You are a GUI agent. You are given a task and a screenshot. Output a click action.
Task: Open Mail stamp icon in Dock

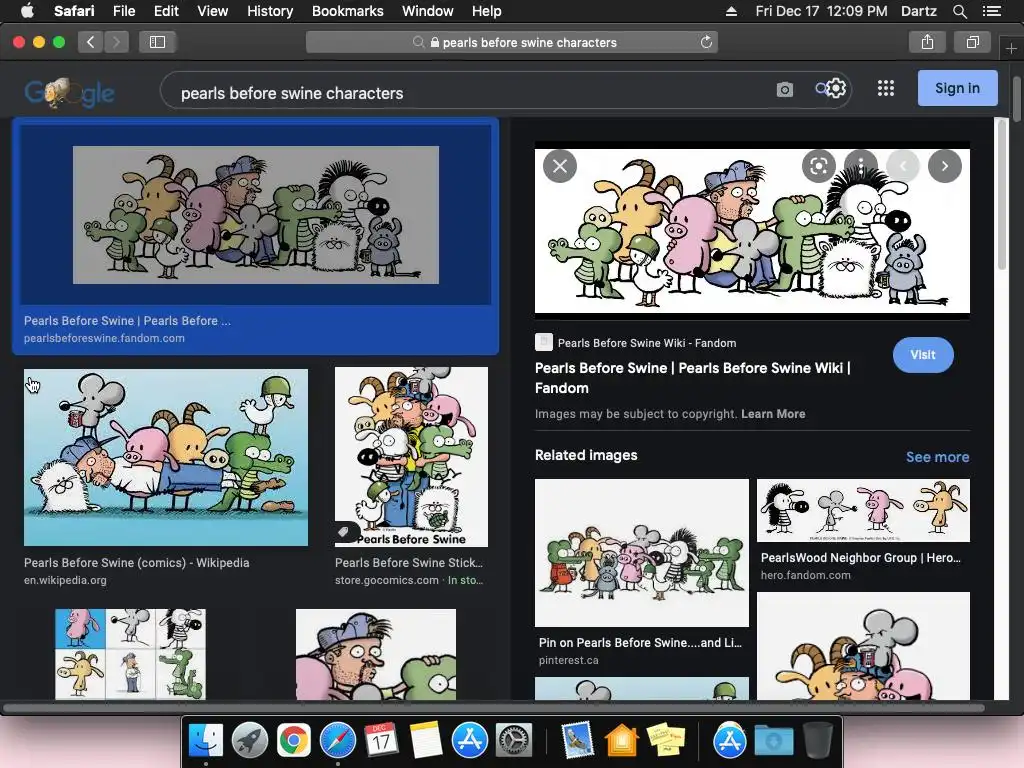577,741
